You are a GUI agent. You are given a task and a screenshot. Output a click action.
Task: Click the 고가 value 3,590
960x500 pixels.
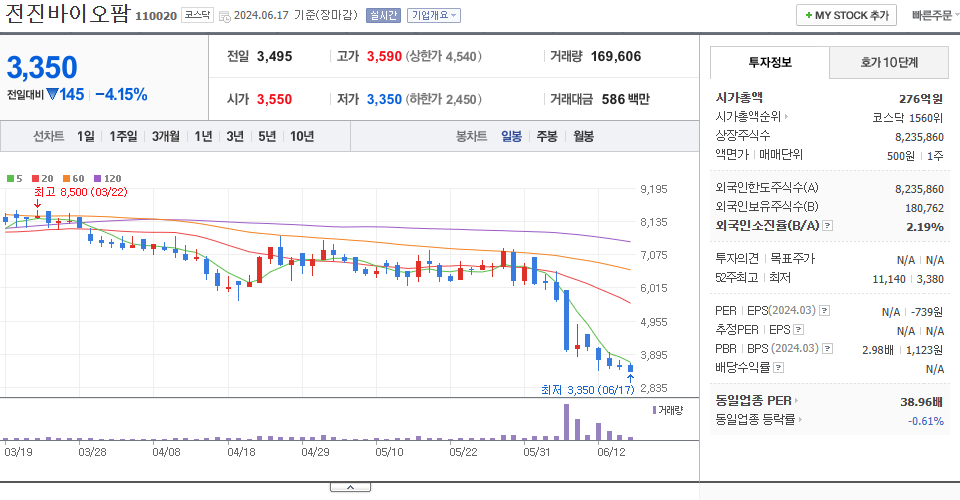click(x=384, y=56)
